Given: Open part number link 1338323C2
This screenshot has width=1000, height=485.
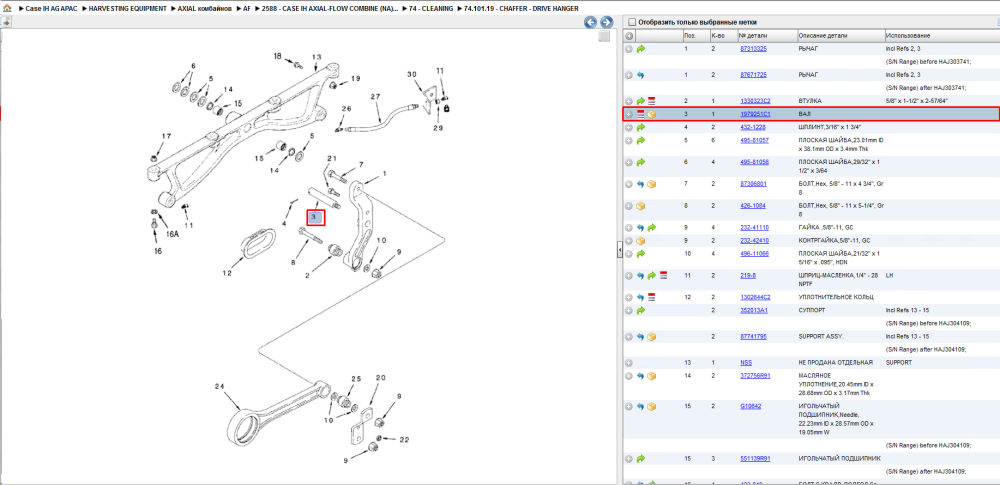Looking at the screenshot, I should pos(755,101).
